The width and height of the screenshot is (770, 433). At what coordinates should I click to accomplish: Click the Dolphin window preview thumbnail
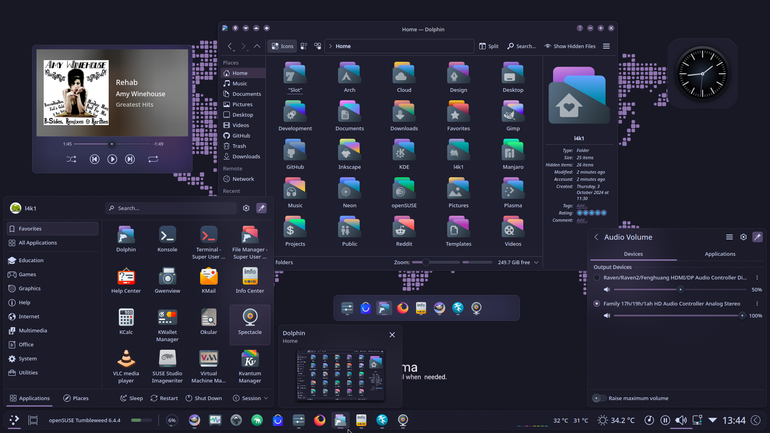340,375
